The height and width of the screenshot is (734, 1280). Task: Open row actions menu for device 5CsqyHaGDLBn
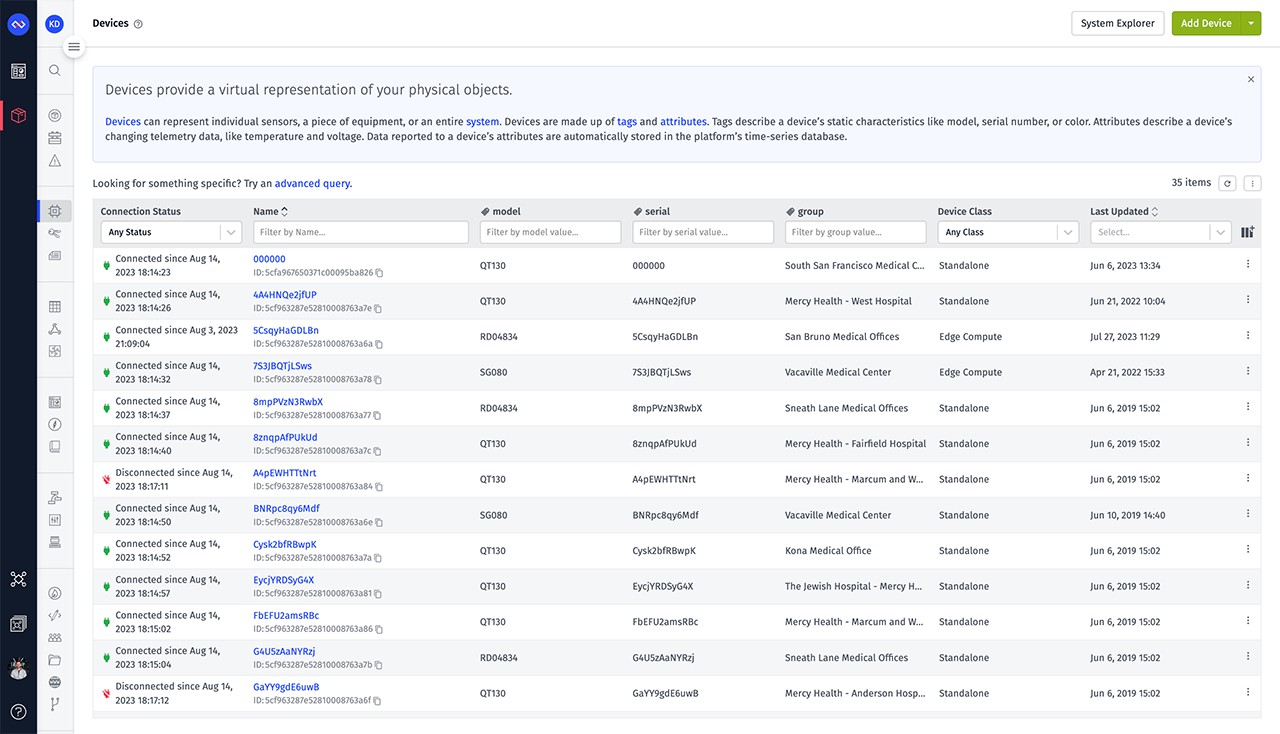(x=1248, y=336)
